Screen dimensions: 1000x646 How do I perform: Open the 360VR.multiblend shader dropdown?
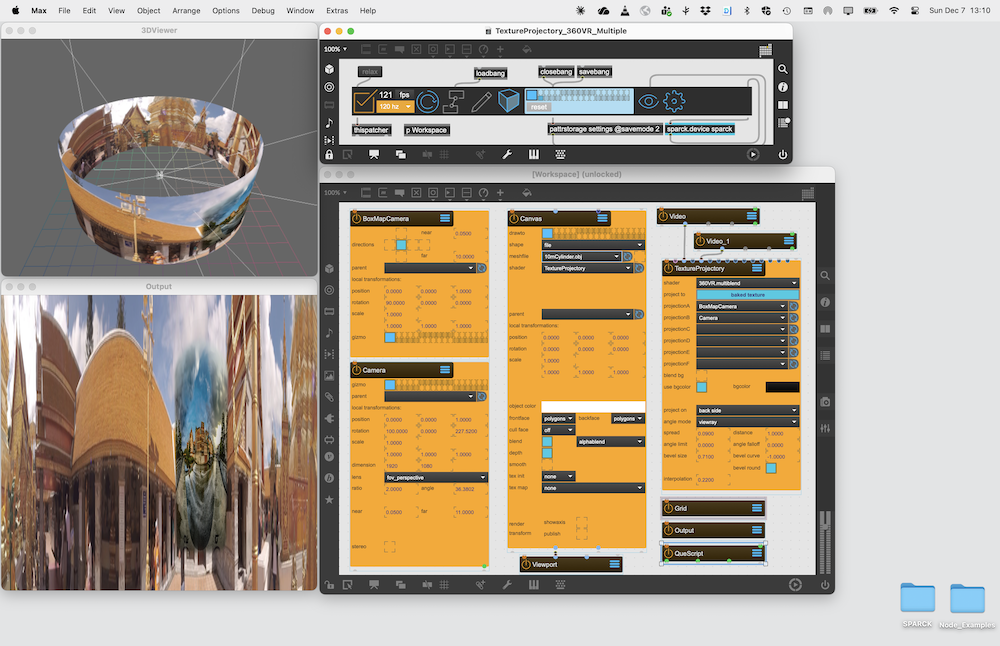(748, 283)
